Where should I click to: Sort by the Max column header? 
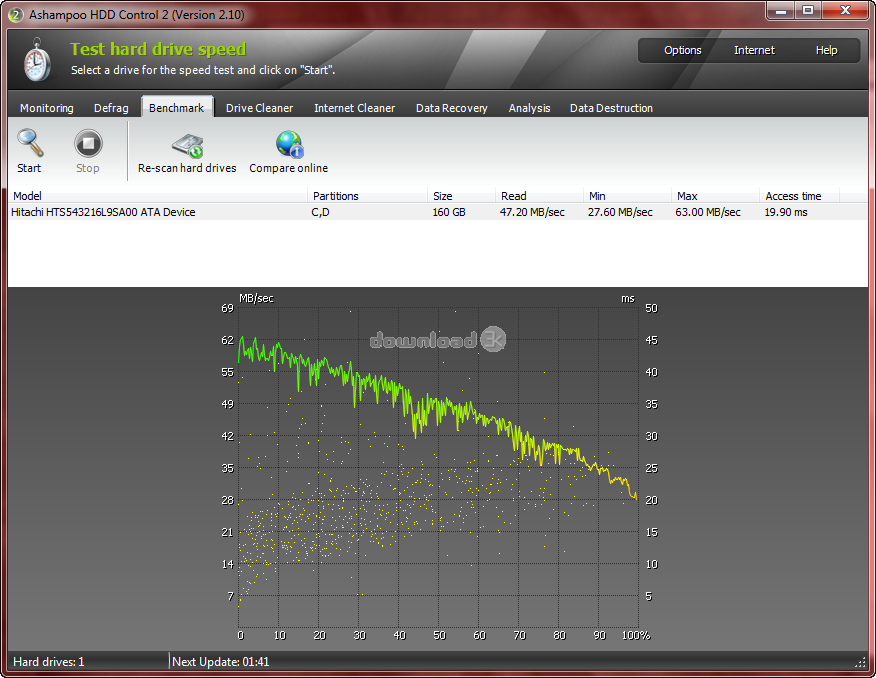[716, 196]
